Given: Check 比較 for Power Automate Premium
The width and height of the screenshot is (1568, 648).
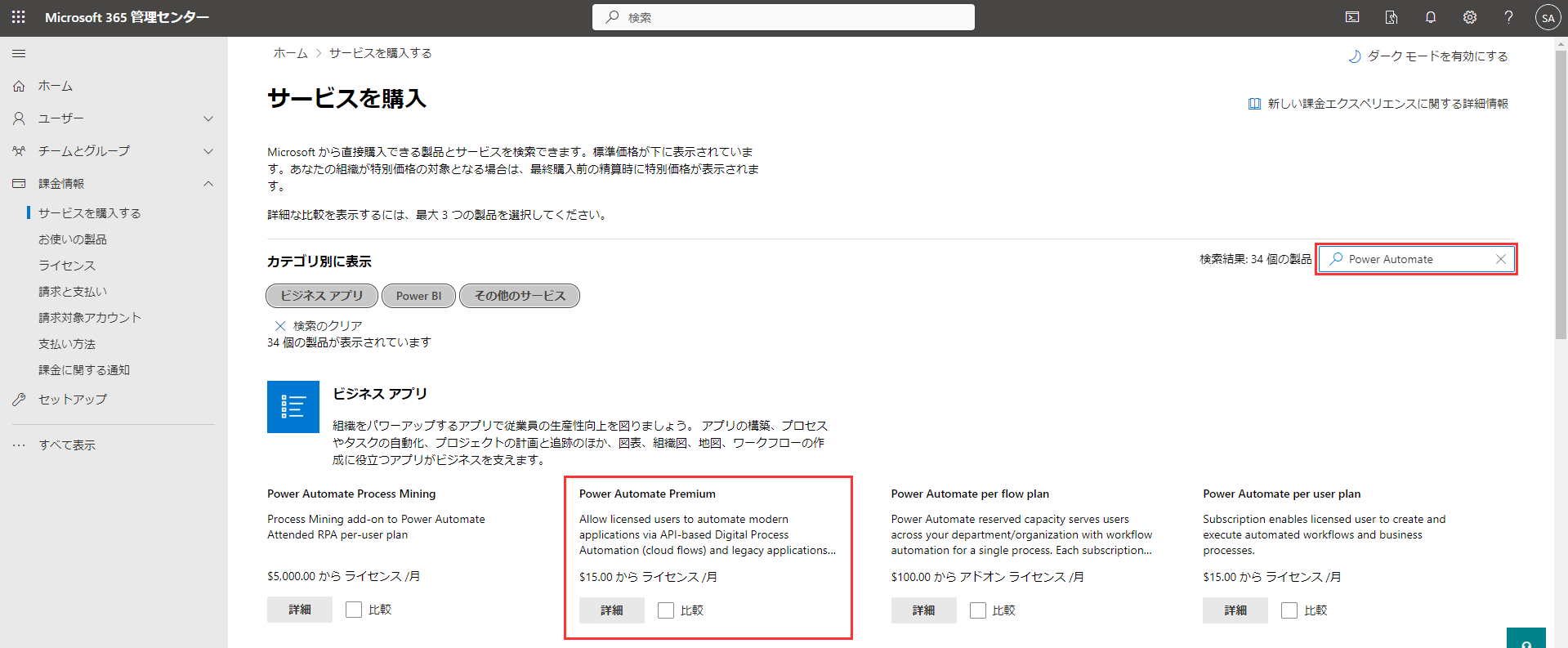Looking at the screenshot, I should 666,610.
